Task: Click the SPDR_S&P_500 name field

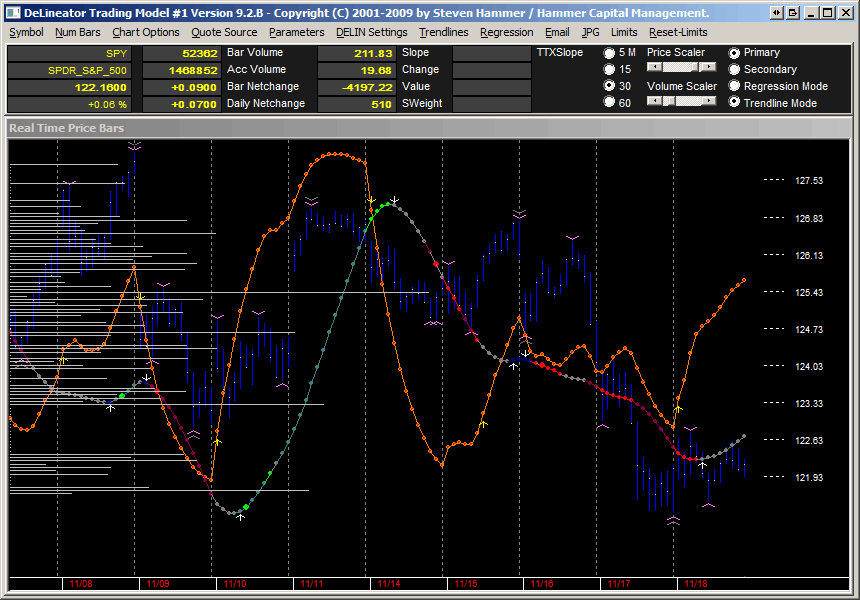Action: tap(69, 71)
